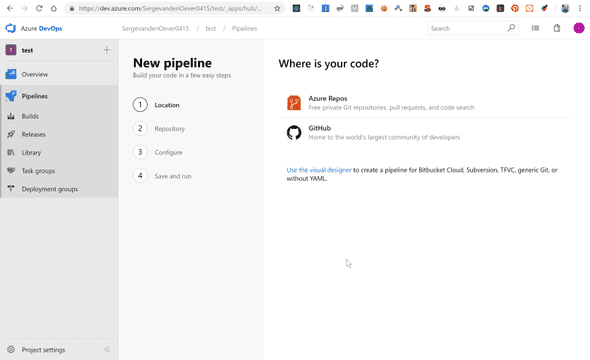This screenshot has width=590, height=360.
Task: Add new item with plus icon next to test
Action: click(107, 50)
